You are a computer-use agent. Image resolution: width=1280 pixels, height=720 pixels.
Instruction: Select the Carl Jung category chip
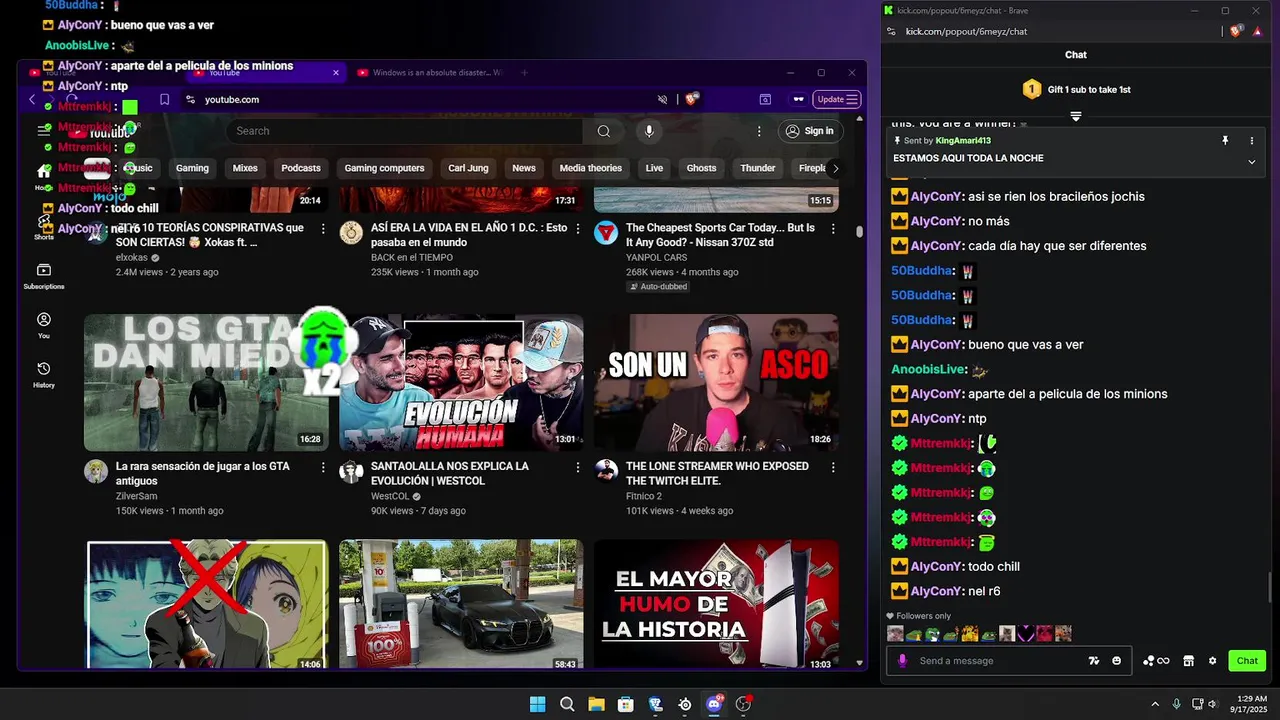(468, 168)
